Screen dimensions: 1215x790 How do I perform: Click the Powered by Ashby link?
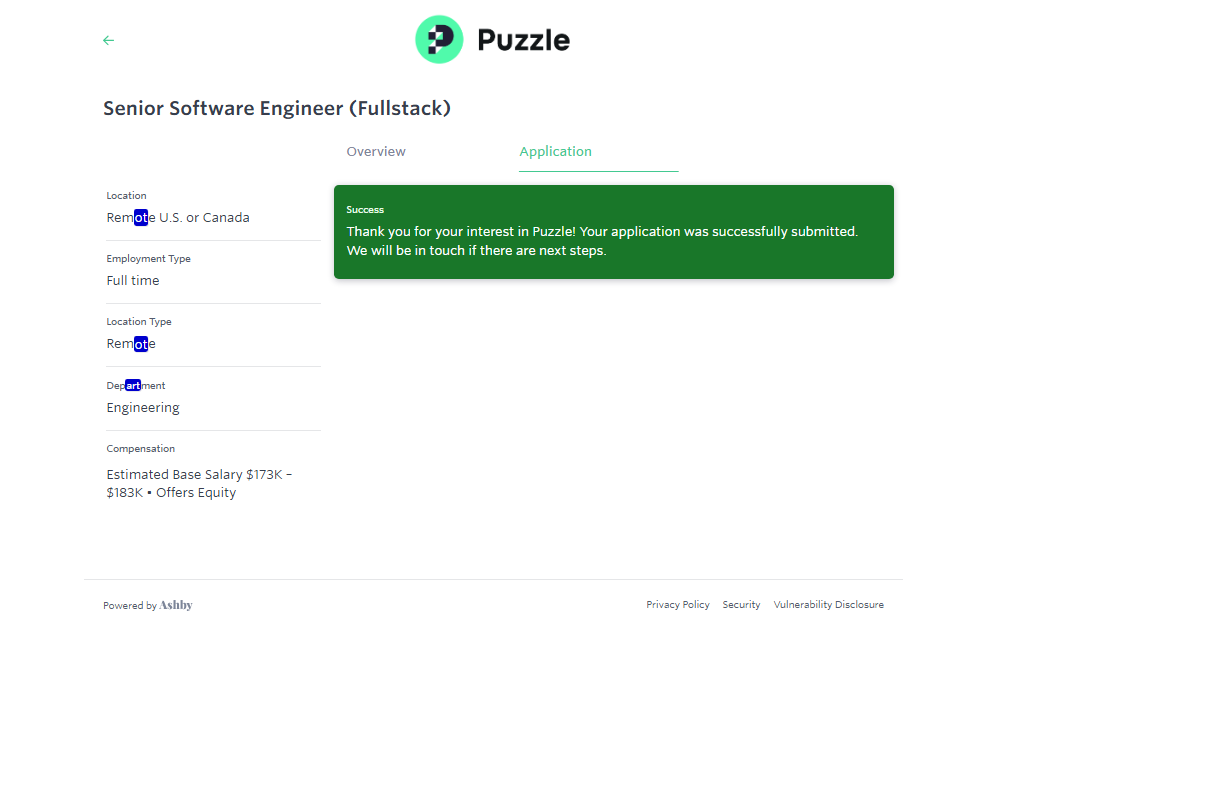(148, 605)
